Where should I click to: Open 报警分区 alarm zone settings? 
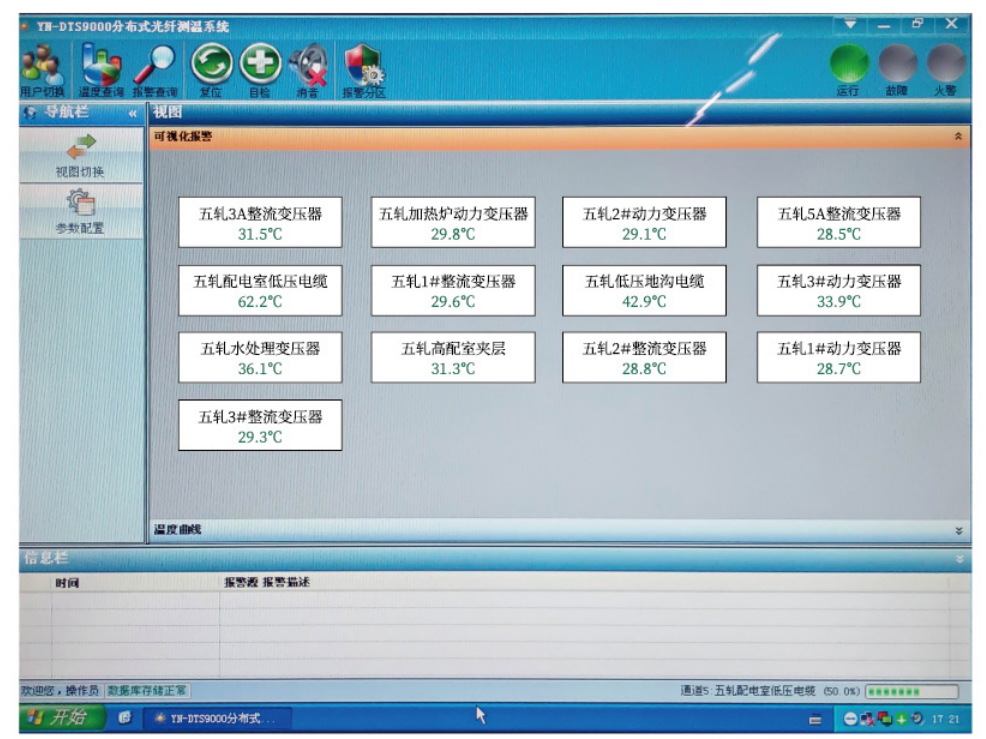coord(363,72)
